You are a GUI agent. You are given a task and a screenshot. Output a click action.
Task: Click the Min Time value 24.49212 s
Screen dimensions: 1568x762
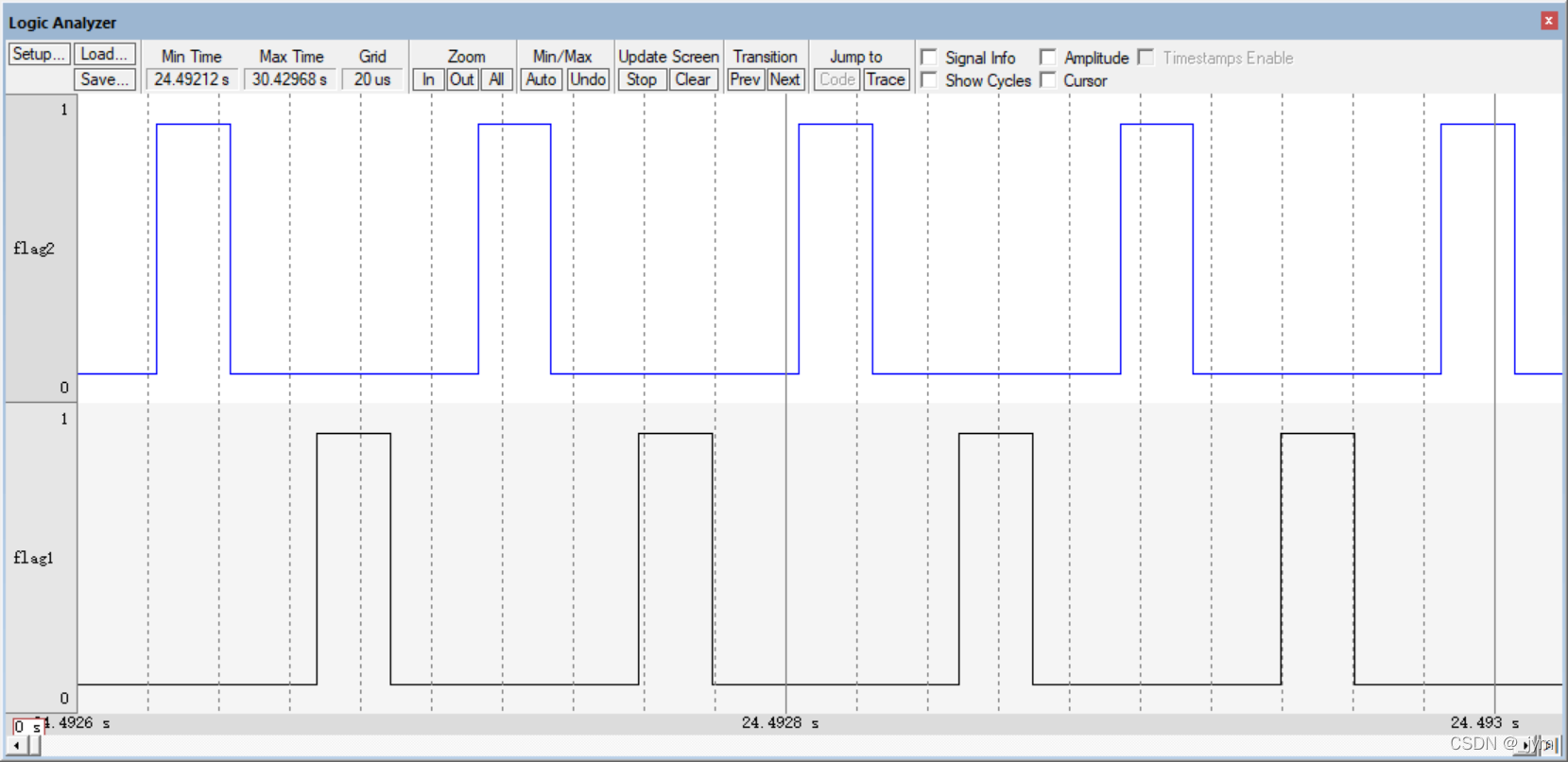pos(192,79)
